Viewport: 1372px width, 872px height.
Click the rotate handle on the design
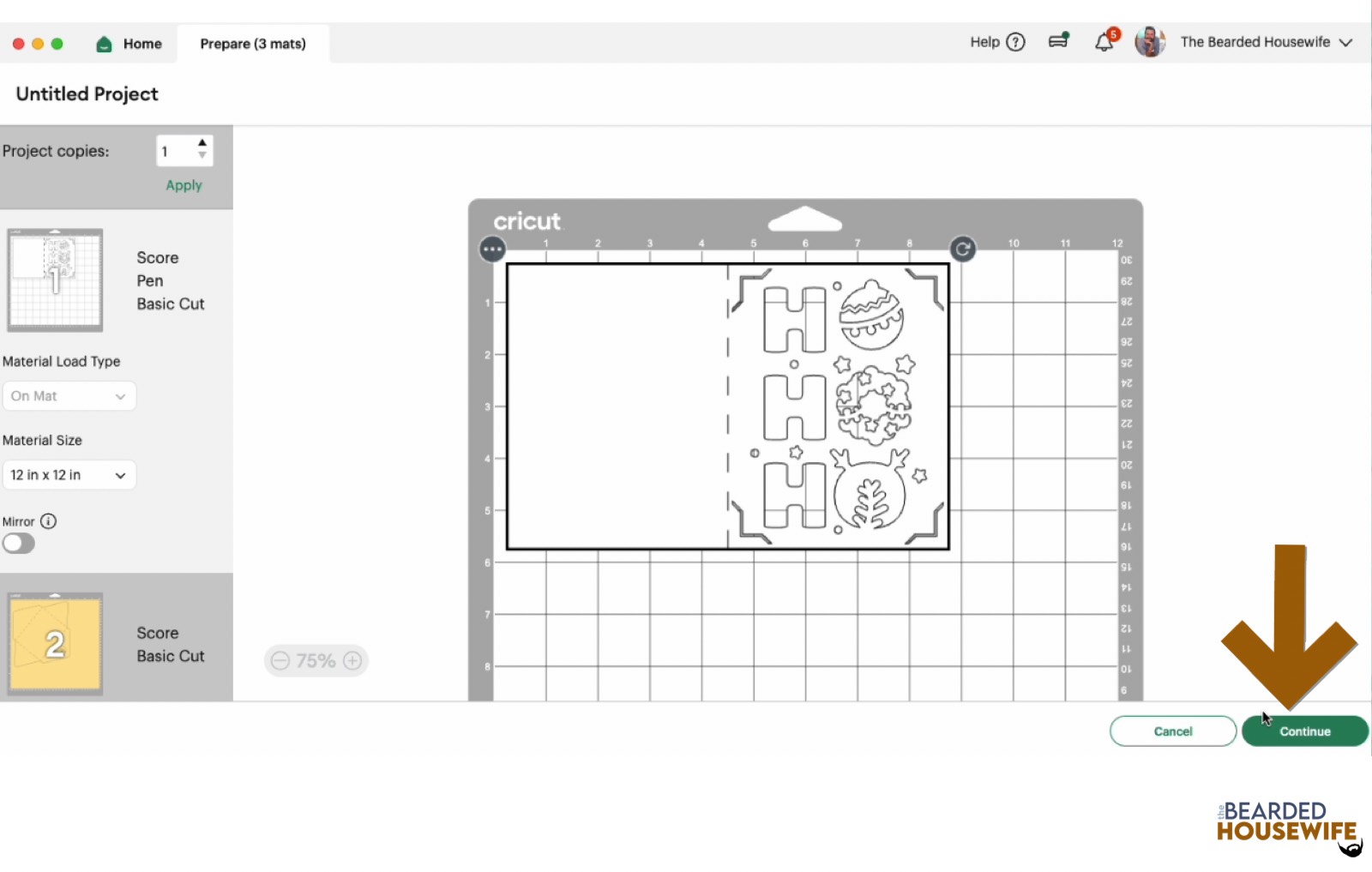point(963,249)
